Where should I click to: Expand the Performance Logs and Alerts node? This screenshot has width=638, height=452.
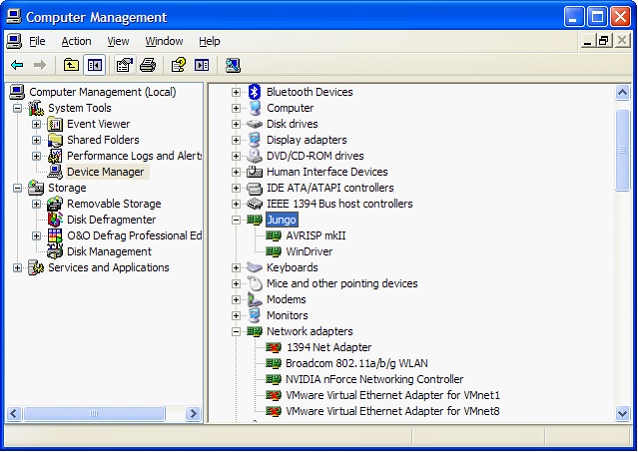(37, 156)
